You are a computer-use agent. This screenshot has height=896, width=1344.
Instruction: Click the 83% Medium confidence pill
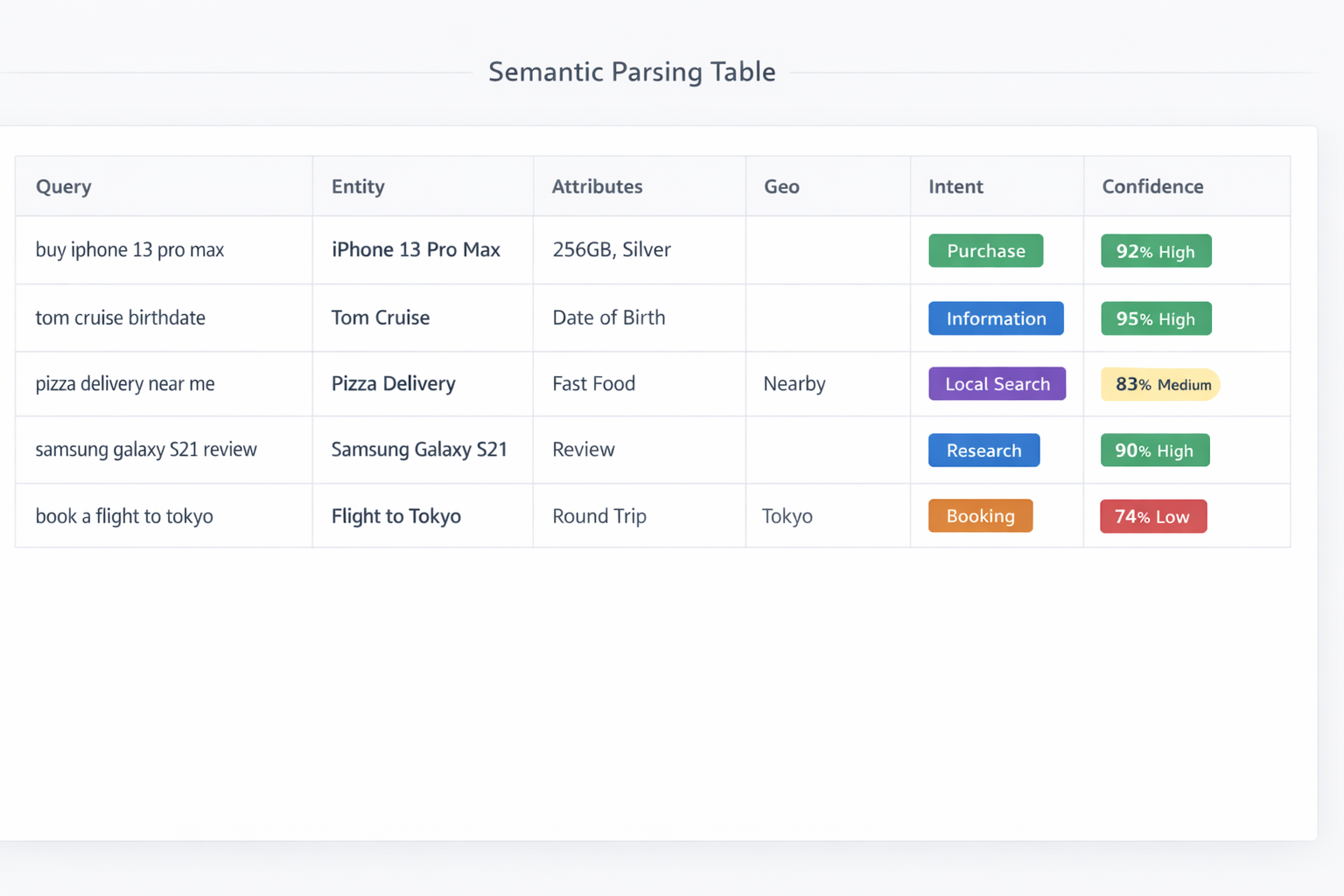click(1160, 384)
